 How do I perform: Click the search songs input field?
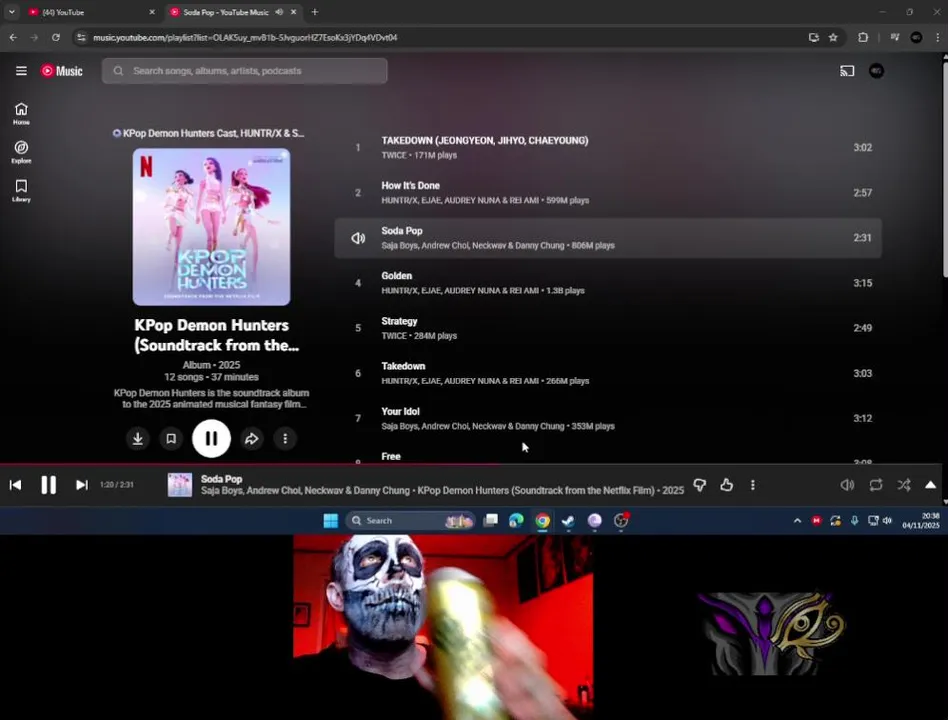(x=245, y=71)
